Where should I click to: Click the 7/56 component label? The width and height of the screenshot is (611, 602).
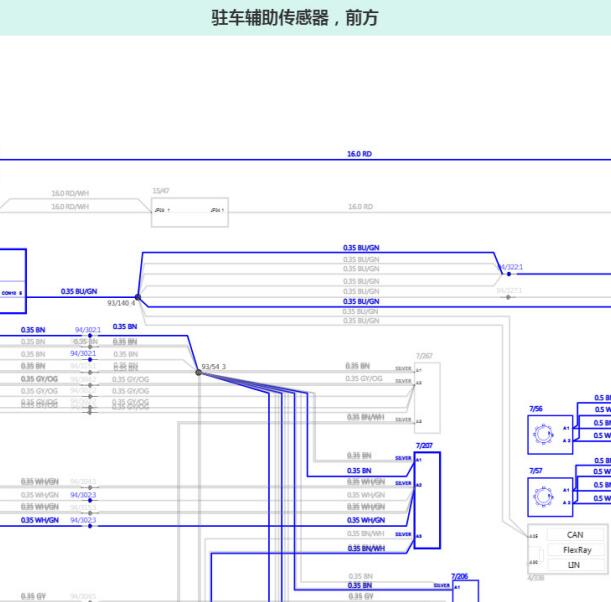[535, 409]
